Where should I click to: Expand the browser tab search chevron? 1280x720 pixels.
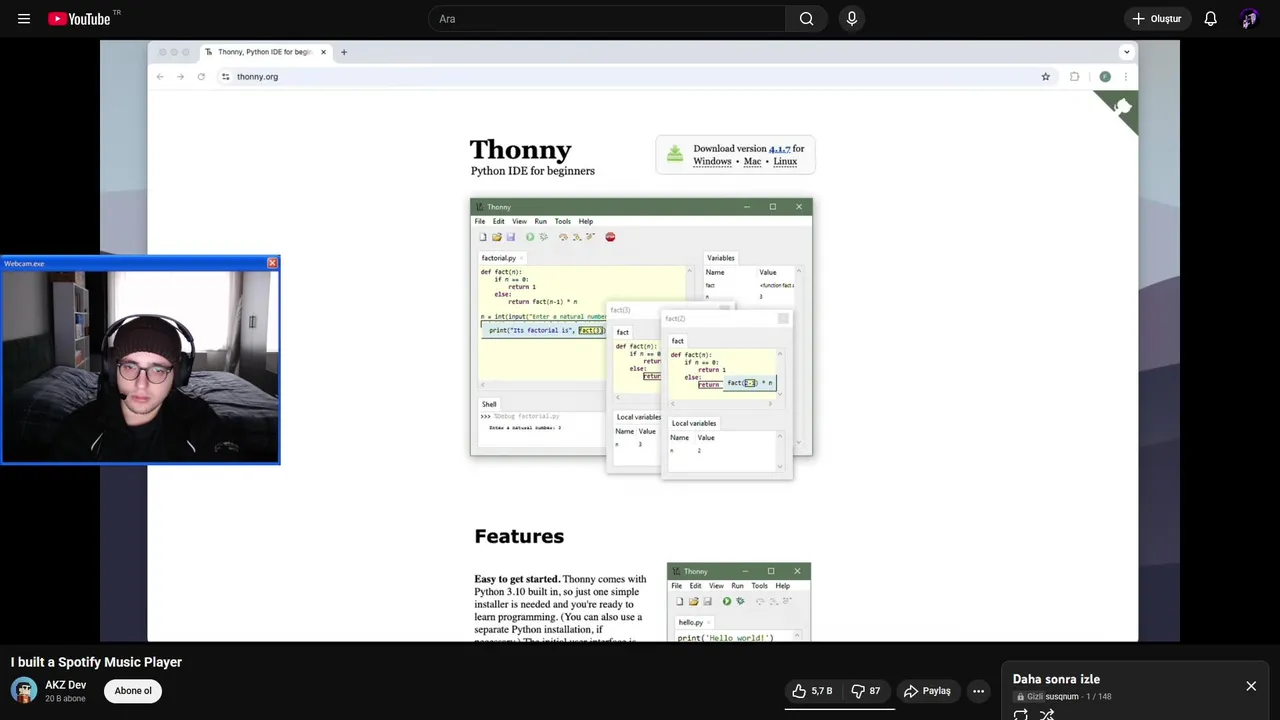click(x=1127, y=52)
